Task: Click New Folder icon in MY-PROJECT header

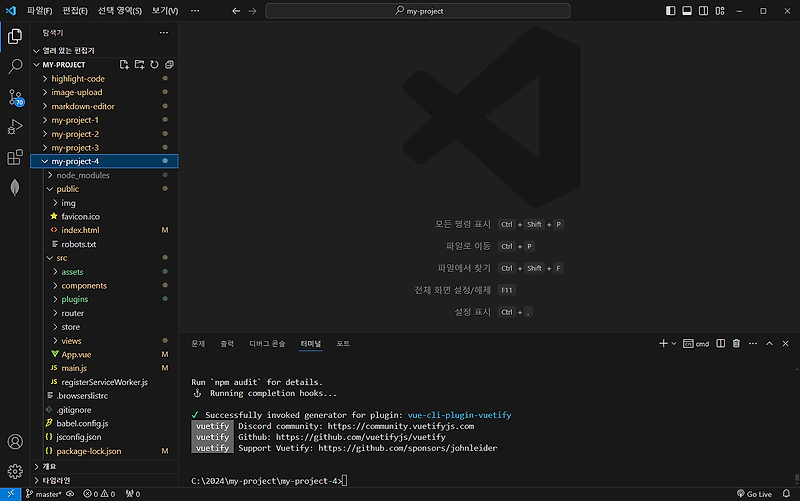Action: coord(139,65)
